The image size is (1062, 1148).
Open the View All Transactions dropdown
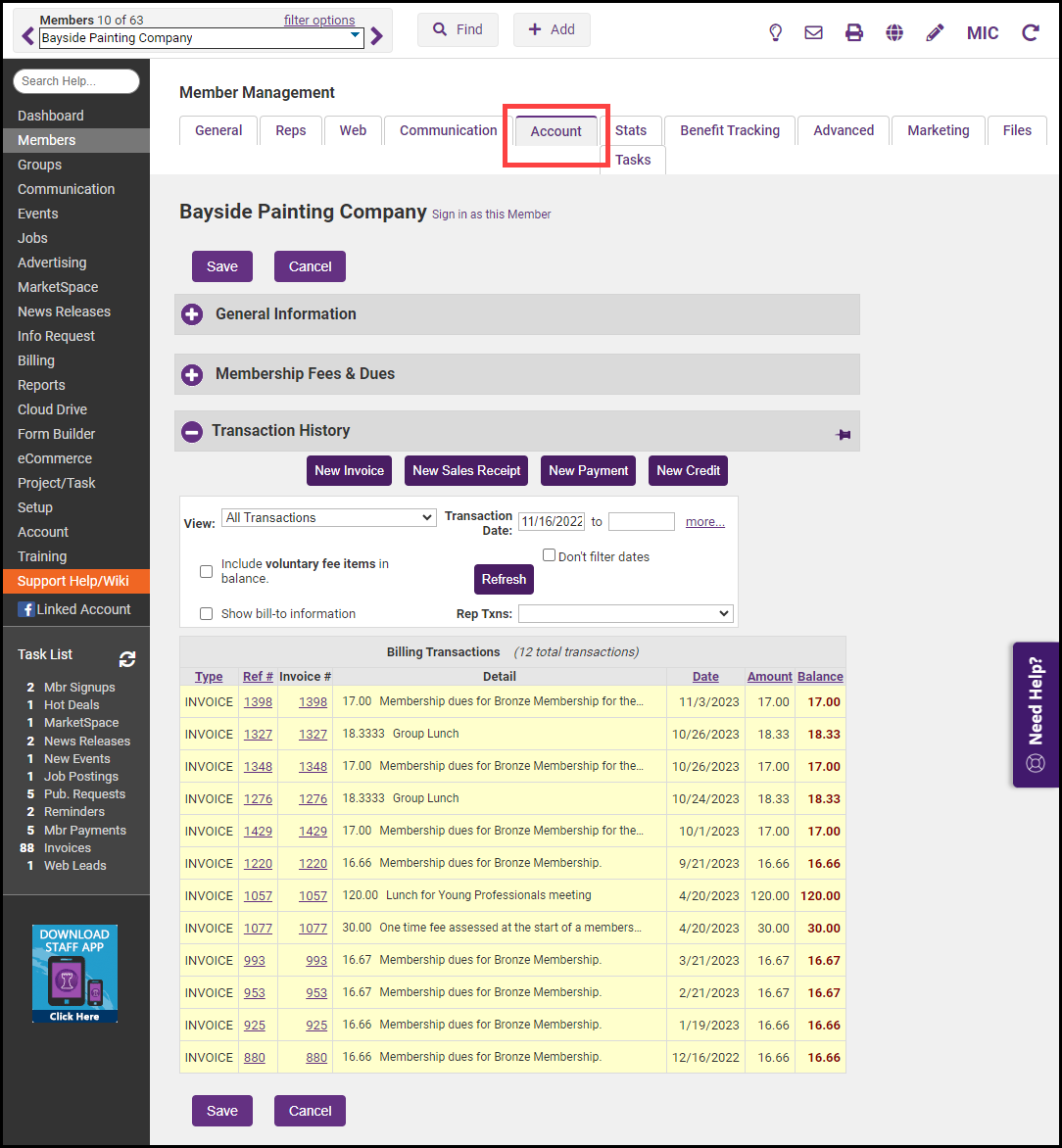pos(329,517)
